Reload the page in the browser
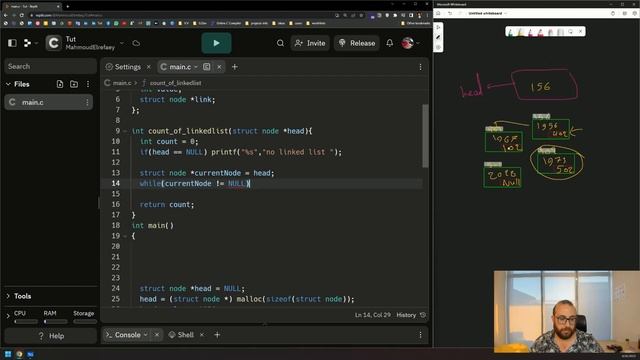640x360 pixels. 22,15
